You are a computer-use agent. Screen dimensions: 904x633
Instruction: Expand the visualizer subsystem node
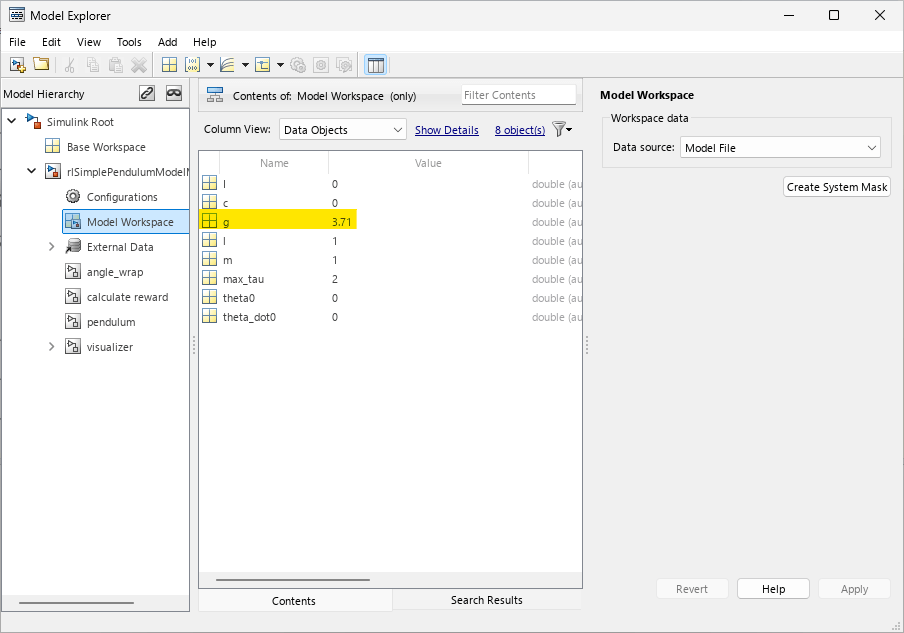pos(52,347)
